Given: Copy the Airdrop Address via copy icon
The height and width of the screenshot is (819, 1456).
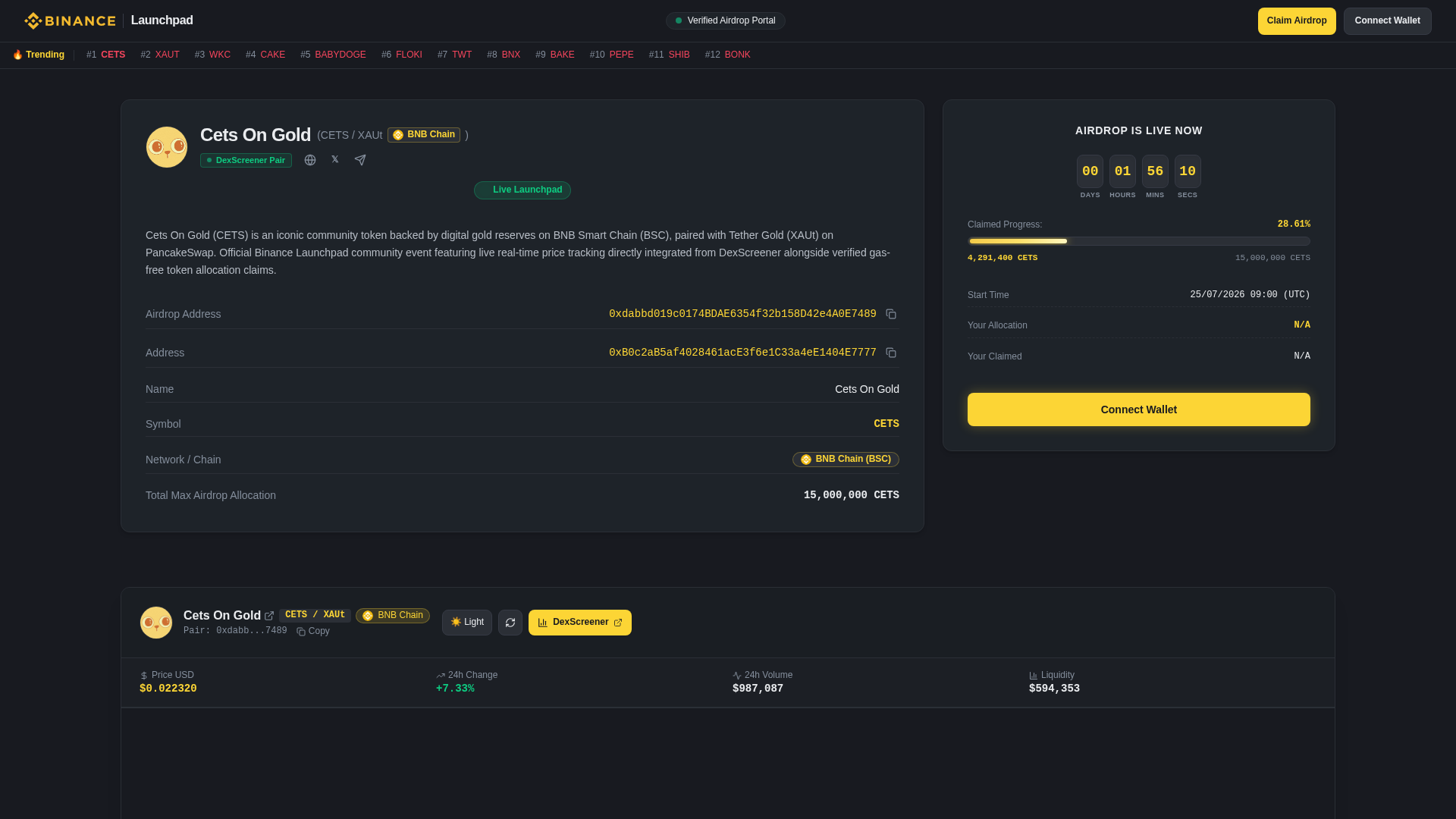Looking at the screenshot, I should pyautogui.click(x=891, y=314).
